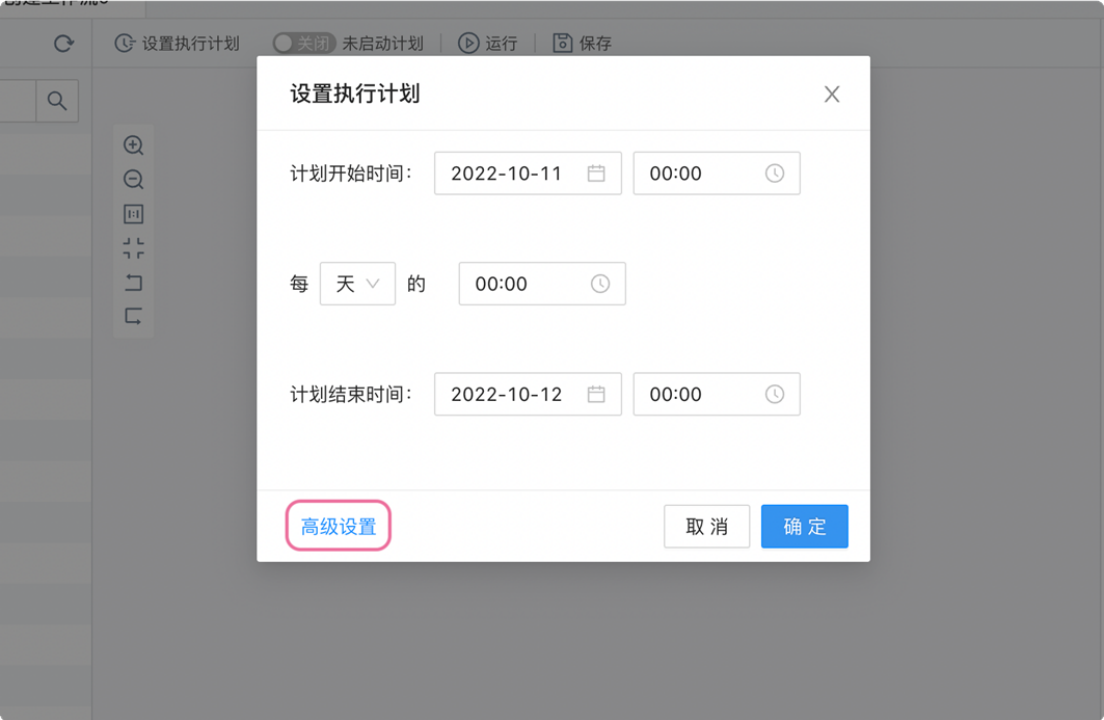Click the refresh icon in toolbar
Viewport: 1104px width, 720px height.
(64, 44)
